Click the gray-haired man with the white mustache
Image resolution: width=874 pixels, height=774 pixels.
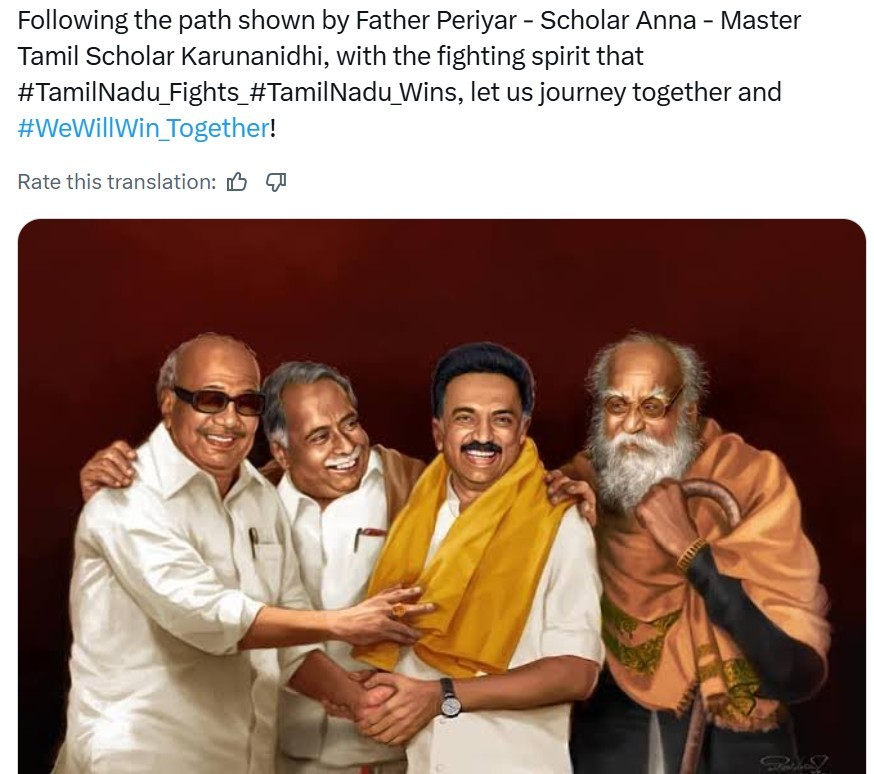click(x=329, y=502)
